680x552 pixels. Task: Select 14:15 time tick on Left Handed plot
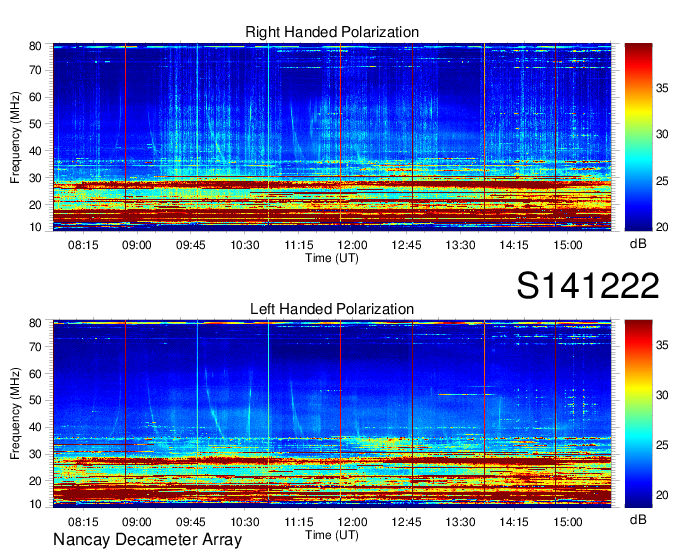coord(514,522)
